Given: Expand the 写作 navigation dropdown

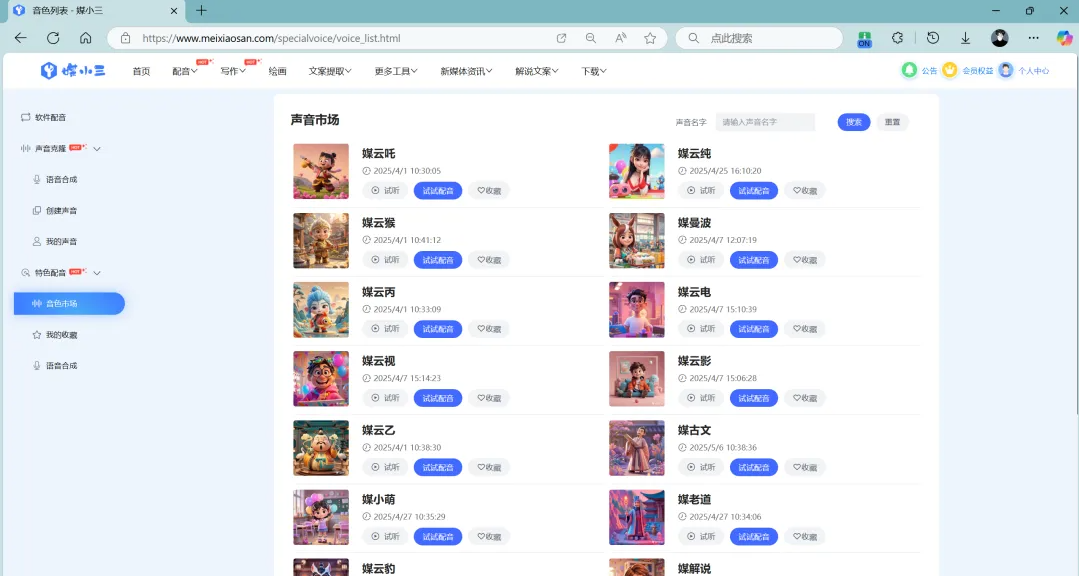Looking at the screenshot, I should (x=233, y=71).
